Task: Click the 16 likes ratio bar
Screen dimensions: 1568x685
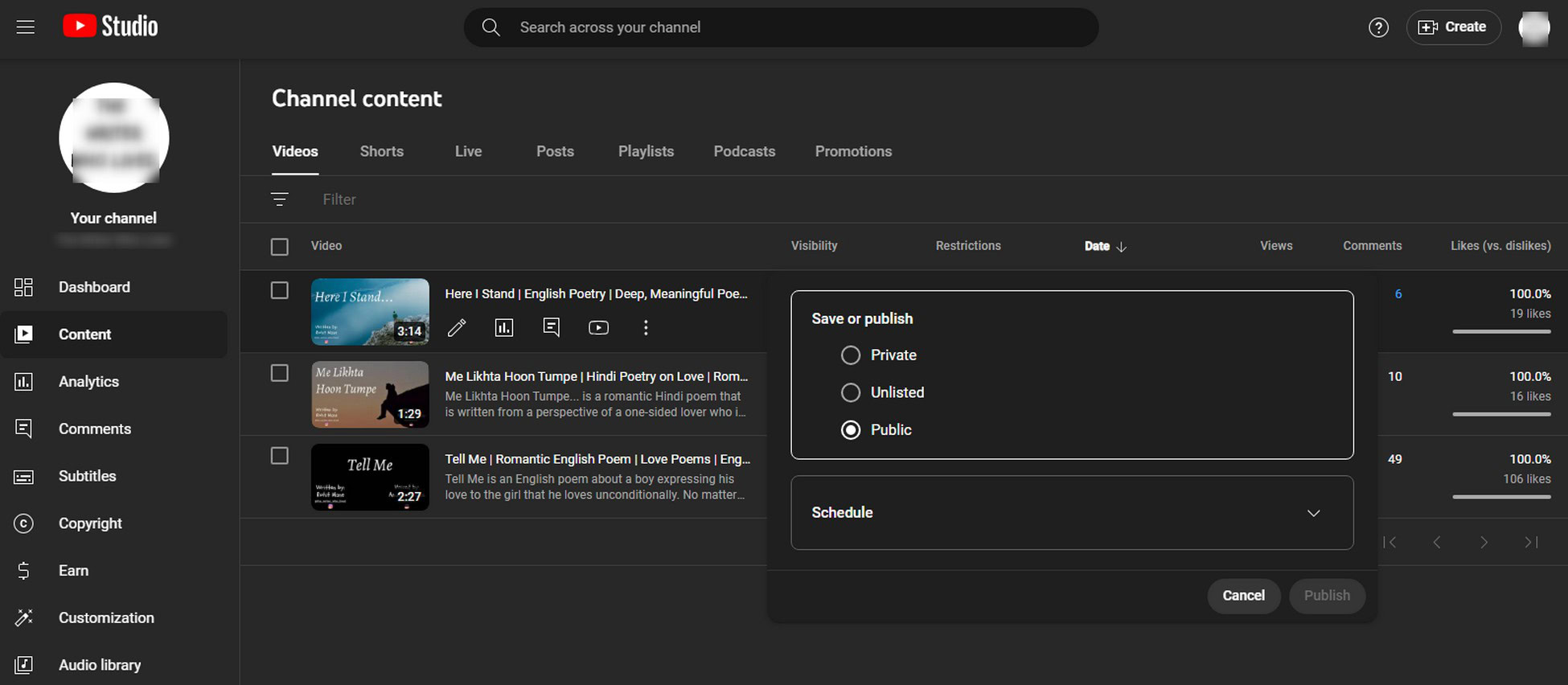Action: point(1501,414)
